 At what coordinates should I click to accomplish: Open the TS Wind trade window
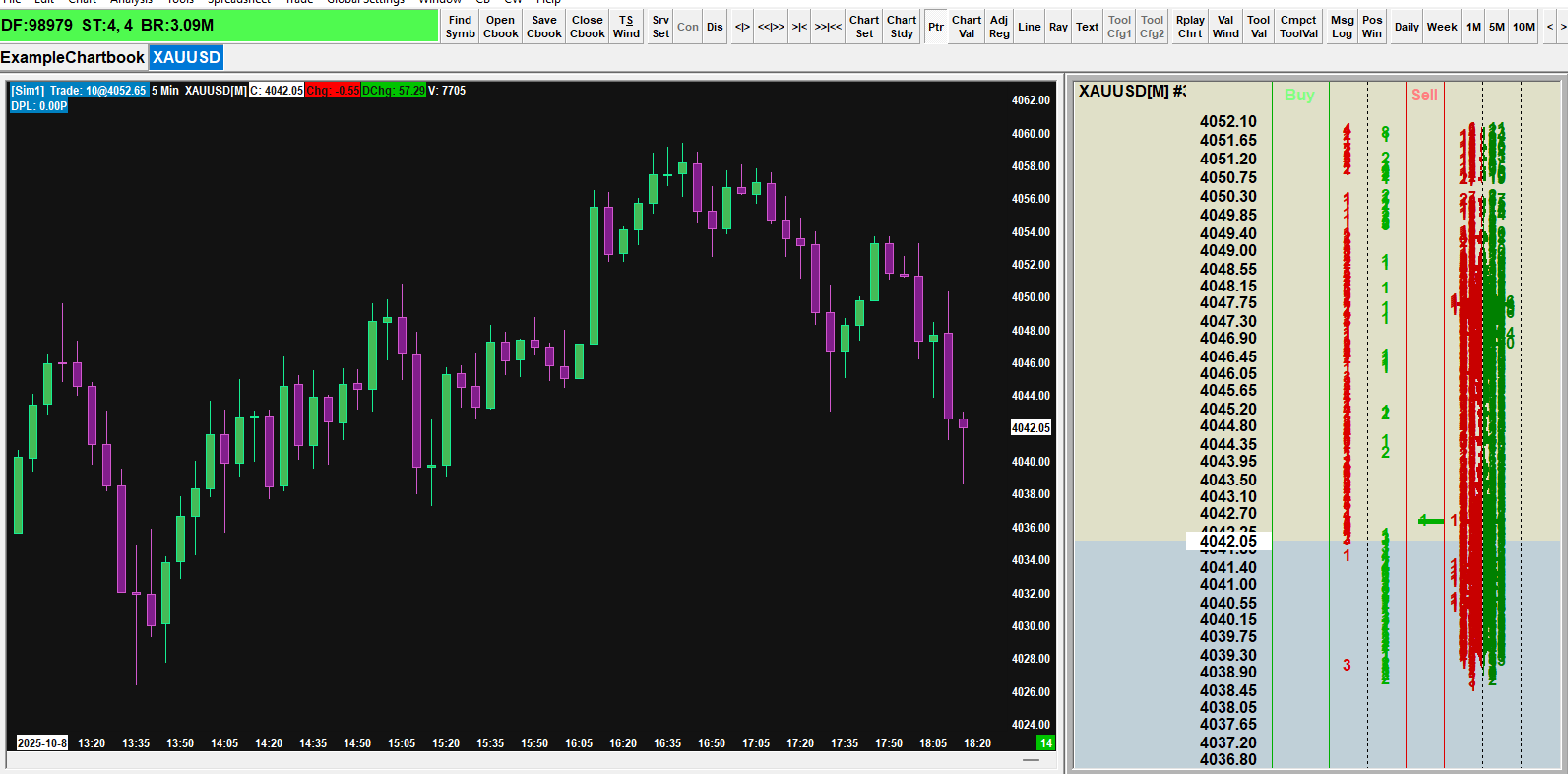click(626, 27)
